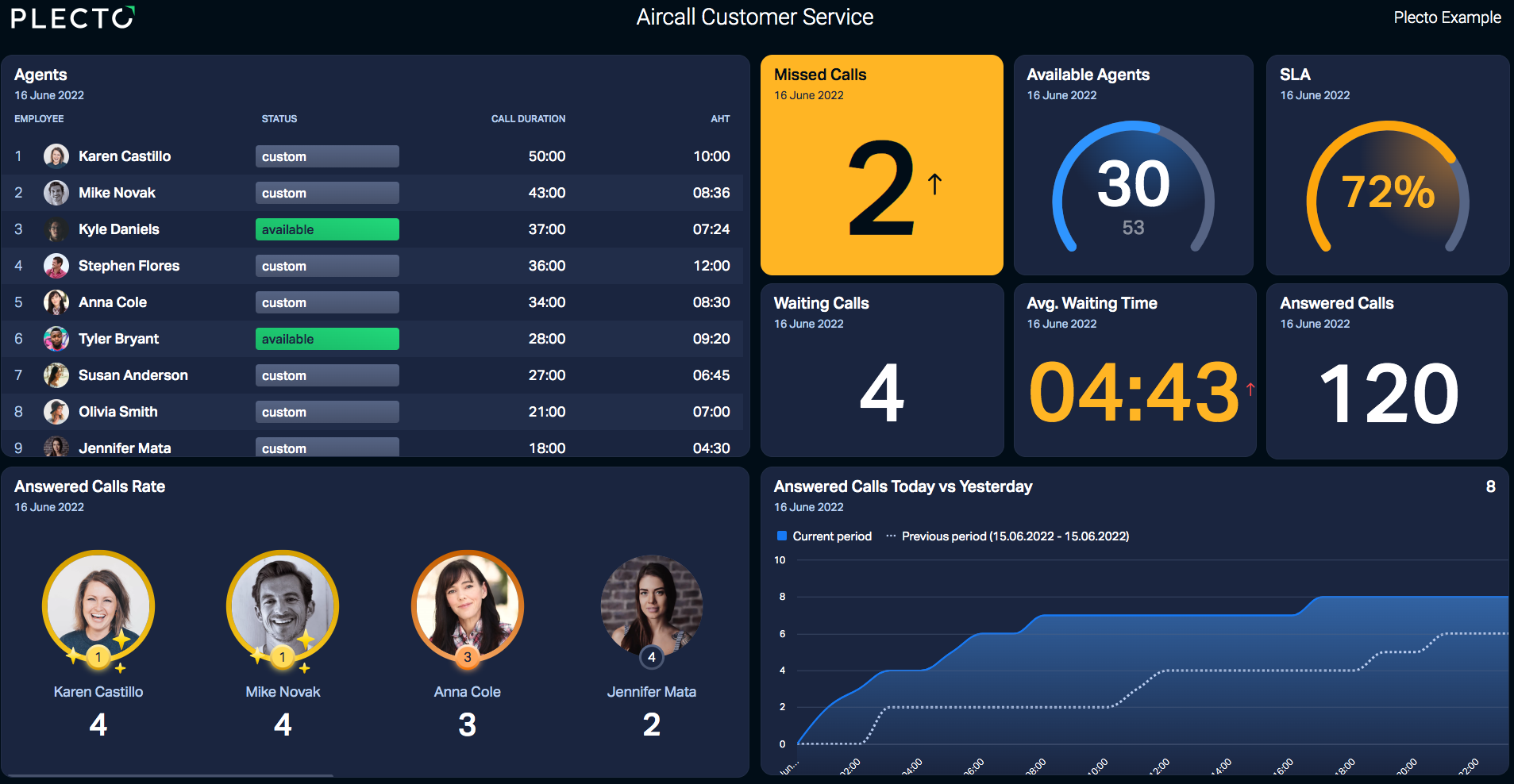Click the SLA 72% value
This screenshot has height=784, width=1514.
click(x=1388, y=192)
